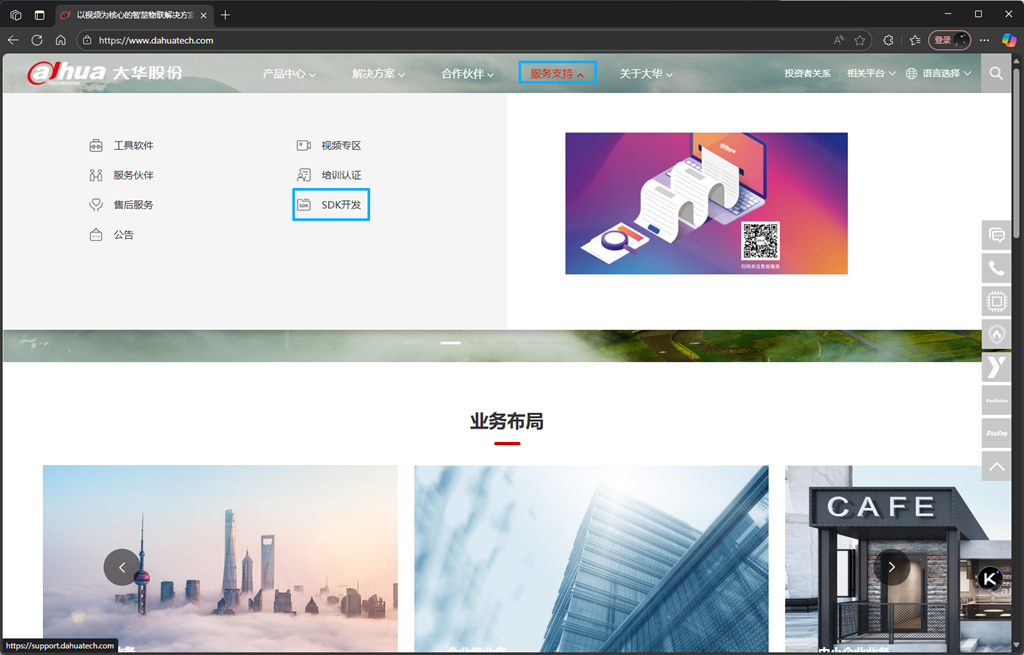Screen dimensions: 1024x655
Task: Expand the 语言选择 language dropdown
Action: tap(938, 74)
